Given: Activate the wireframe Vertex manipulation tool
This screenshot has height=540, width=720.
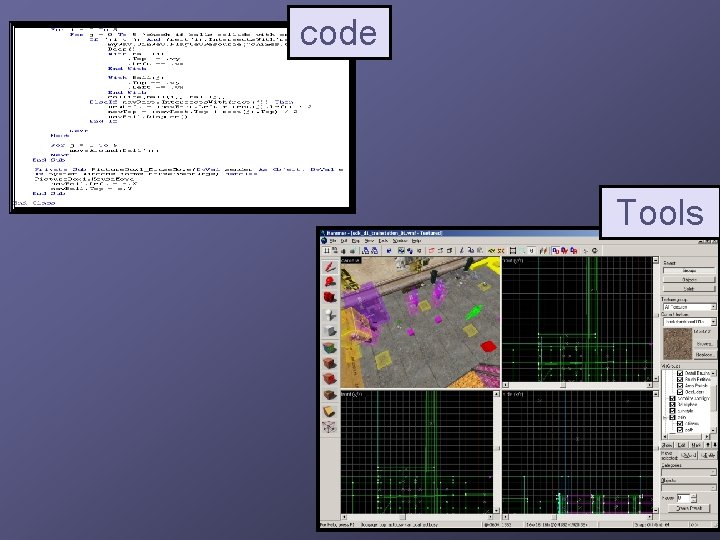Looking at the screenshot, I should click(x=330, y=428).
